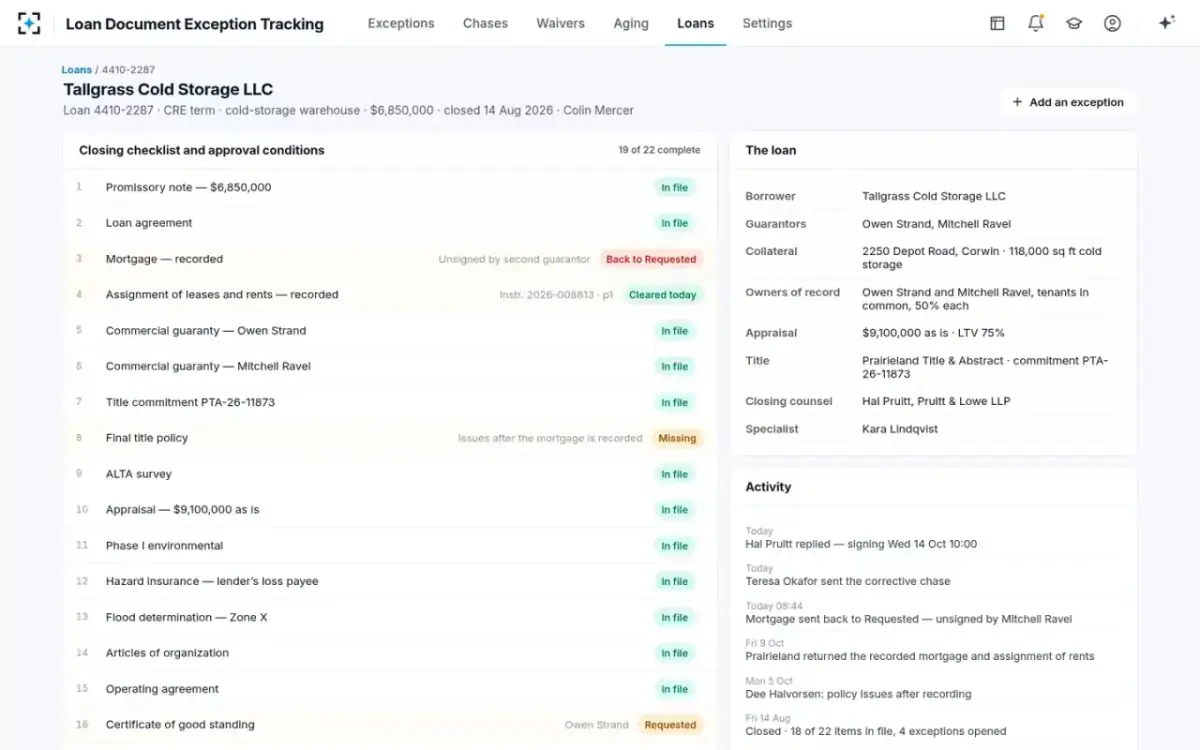Open Flood determination — Zone X row
Screen dimensions: 1200x750
coord(390,617)
